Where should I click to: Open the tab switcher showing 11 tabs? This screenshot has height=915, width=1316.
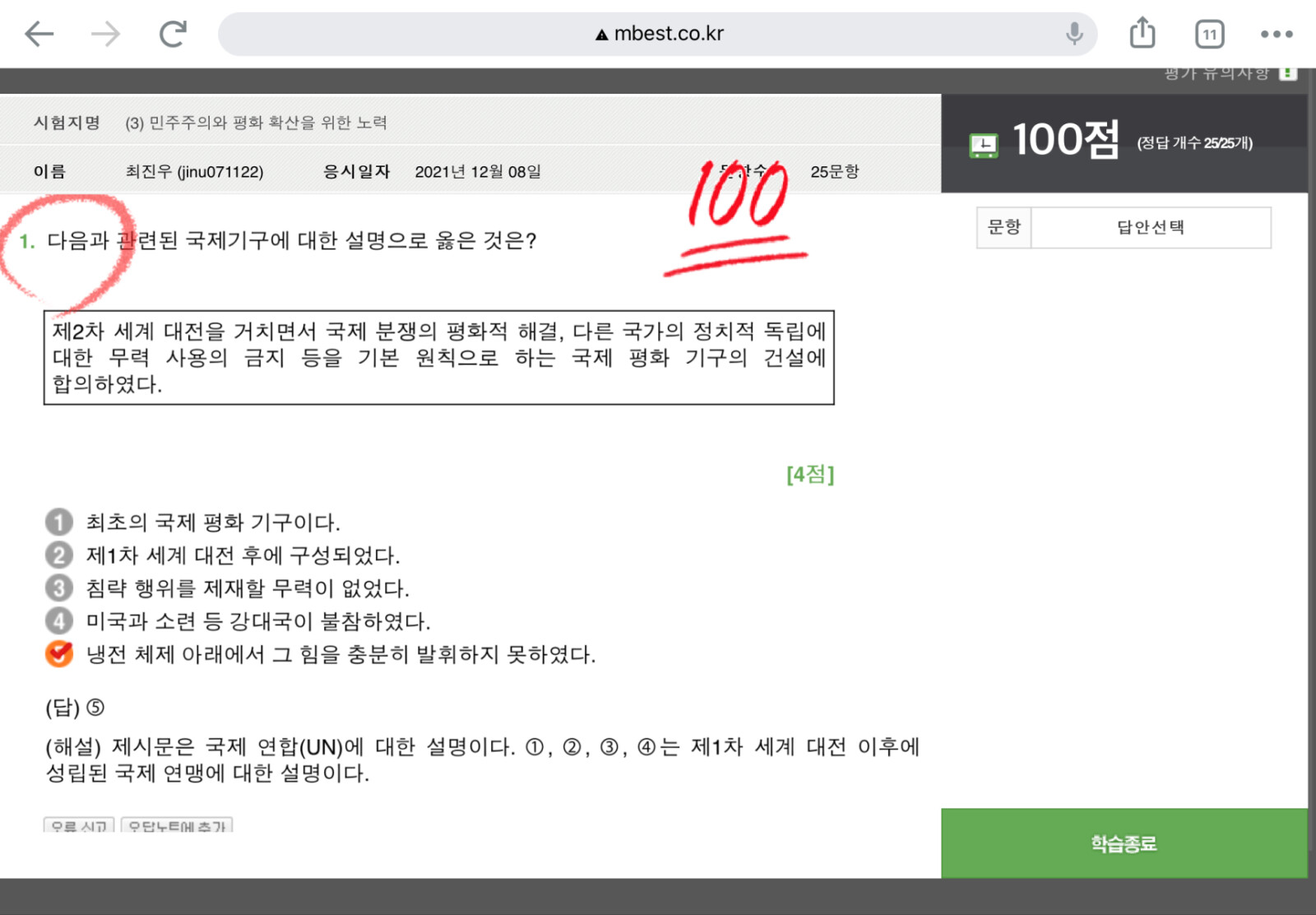point(1209,34)
